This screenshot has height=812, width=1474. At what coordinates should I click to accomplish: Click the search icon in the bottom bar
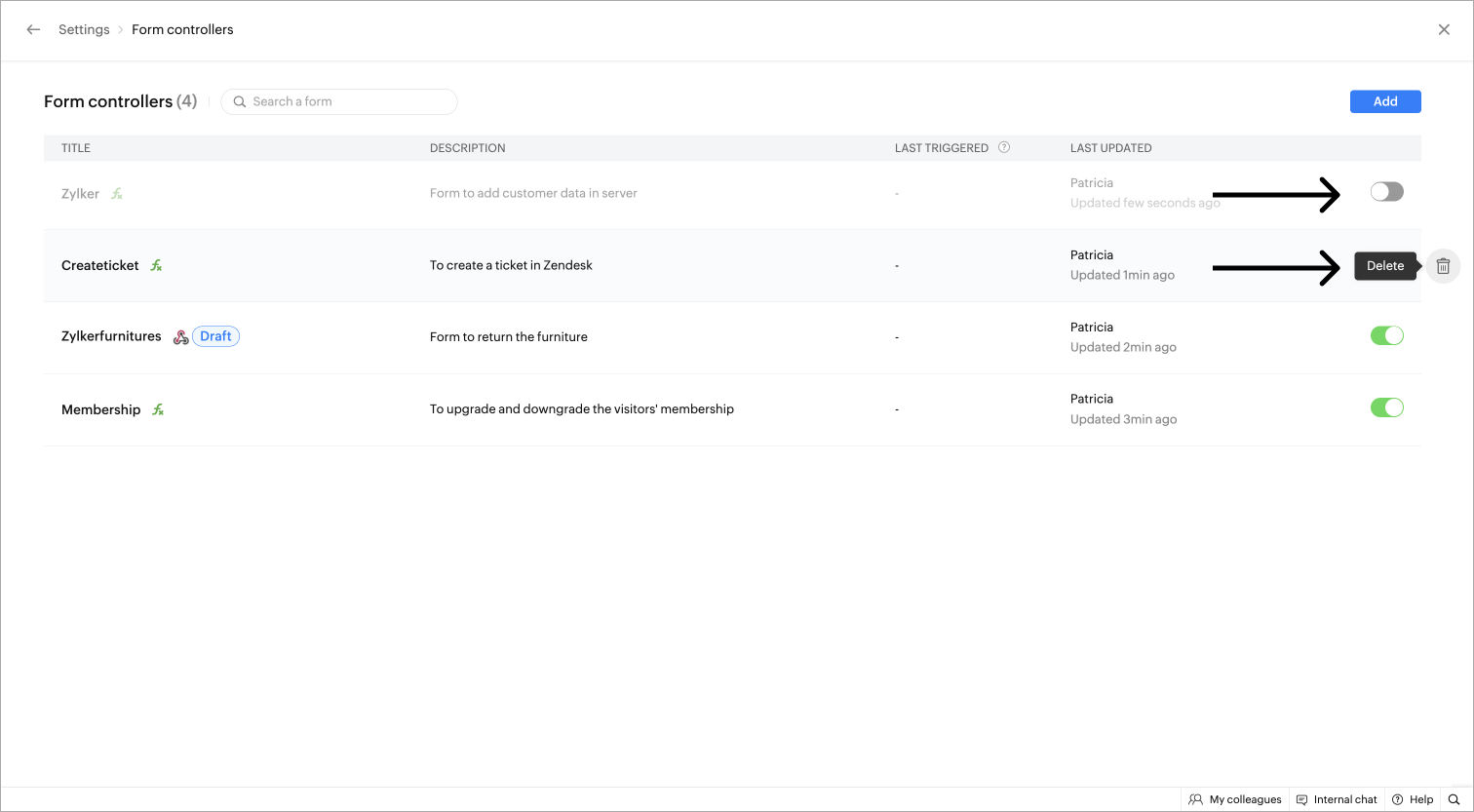coord(1454,799)
